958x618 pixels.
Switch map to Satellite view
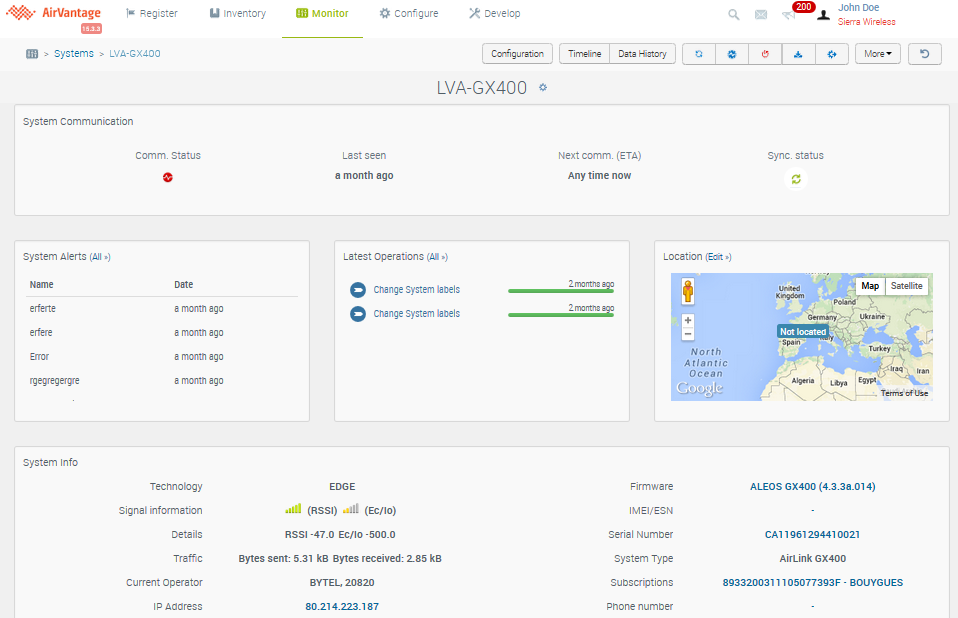pos(907,286)
